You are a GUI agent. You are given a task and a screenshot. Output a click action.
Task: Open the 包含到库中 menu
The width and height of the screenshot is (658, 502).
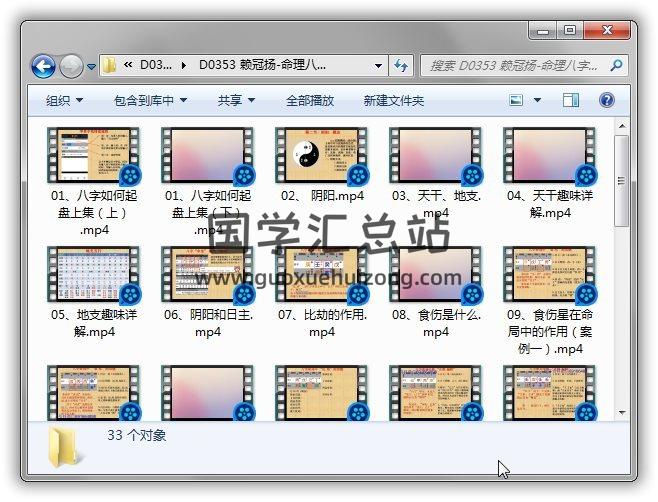(150, 100)
